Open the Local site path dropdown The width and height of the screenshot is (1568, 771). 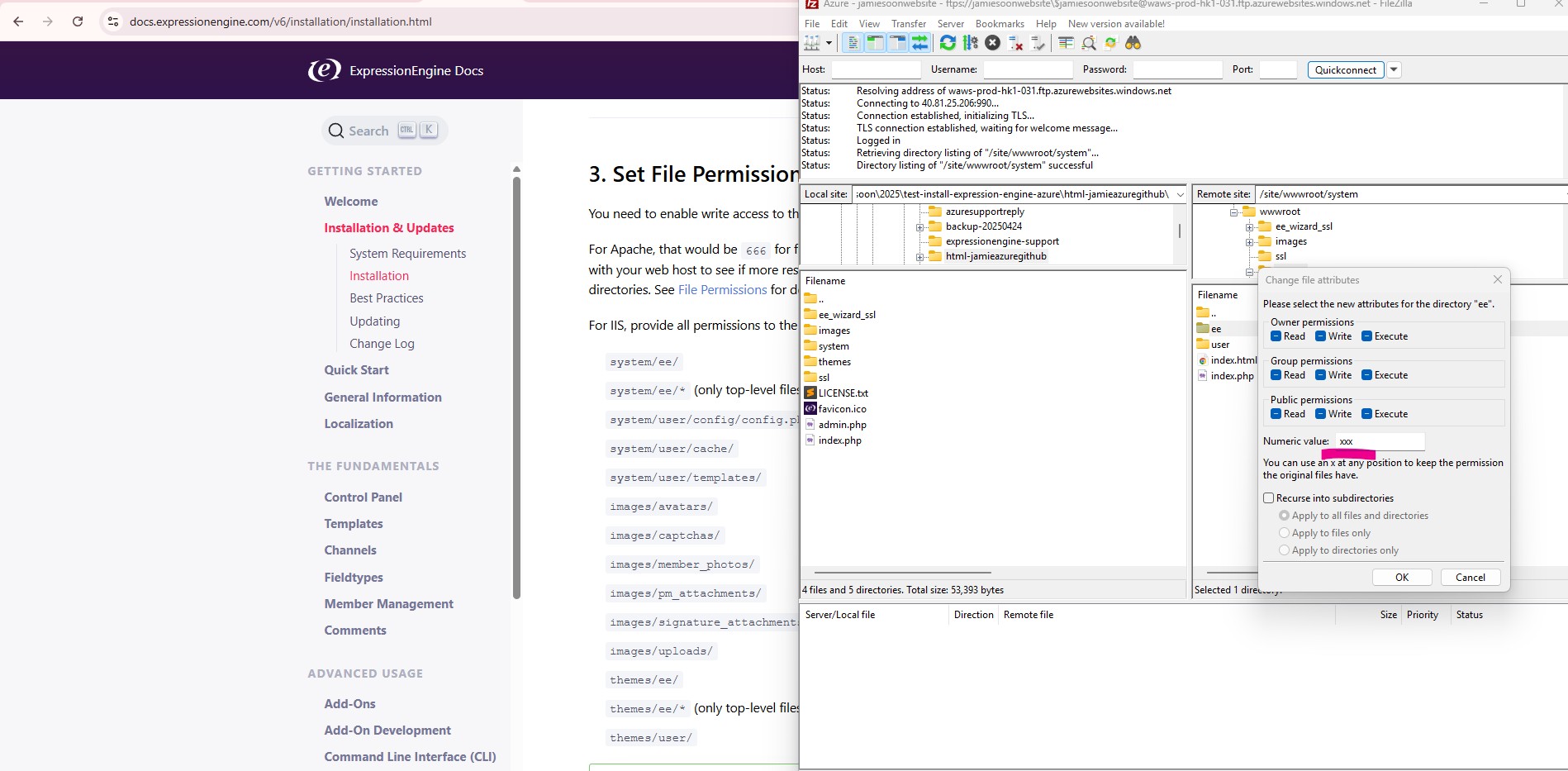tap(1180, 194)
